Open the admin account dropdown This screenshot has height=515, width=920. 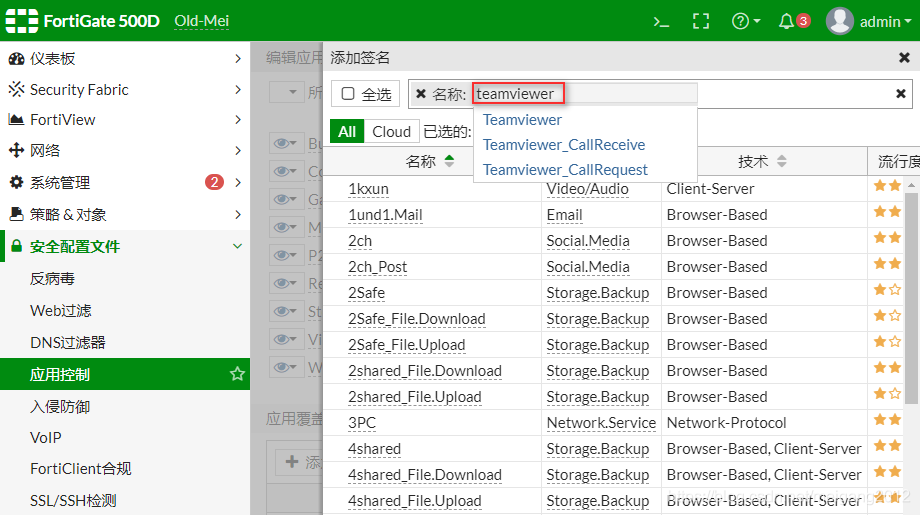coord(885,22)
